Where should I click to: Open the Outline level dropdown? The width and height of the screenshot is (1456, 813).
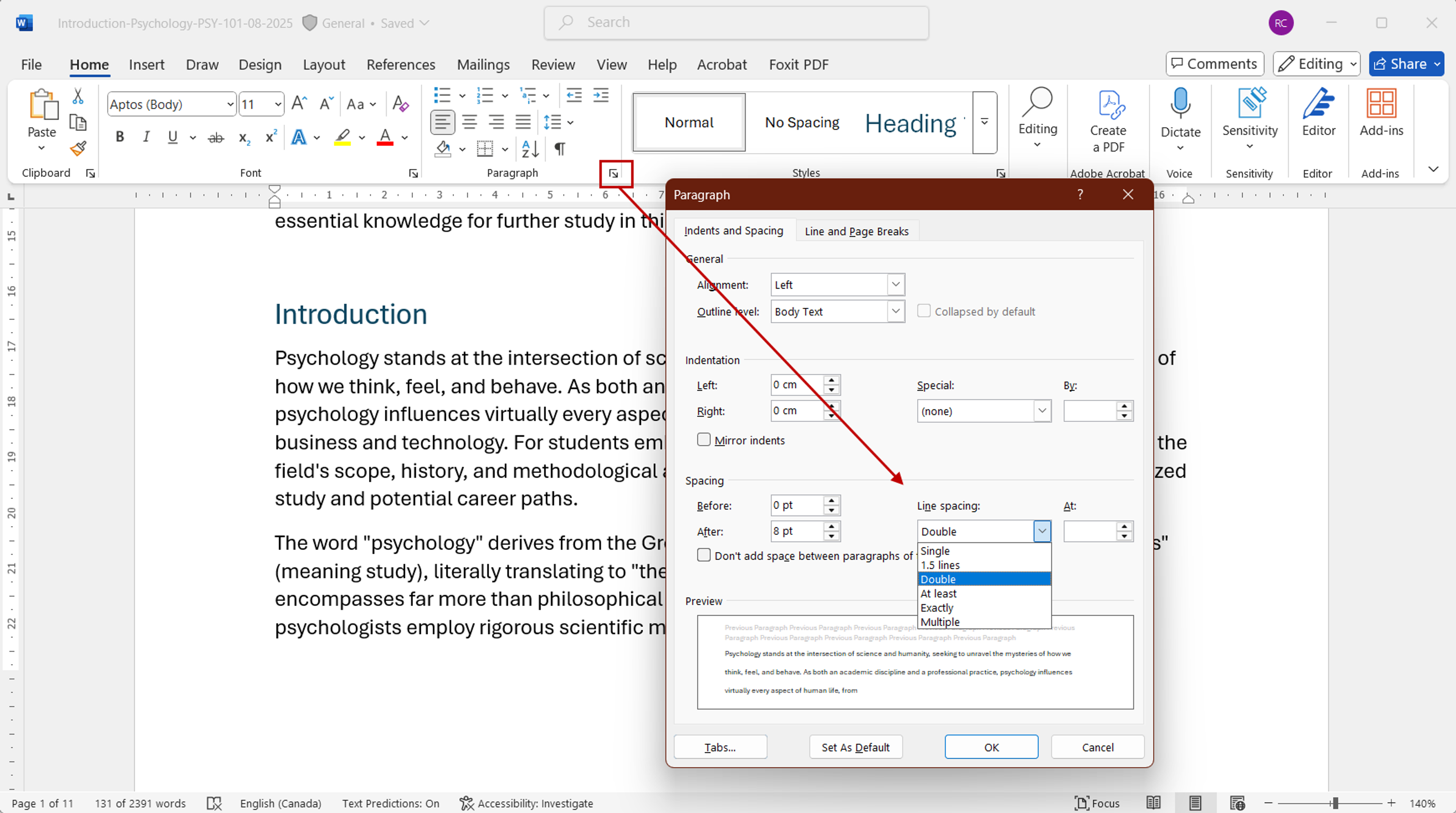coord(895,311)
